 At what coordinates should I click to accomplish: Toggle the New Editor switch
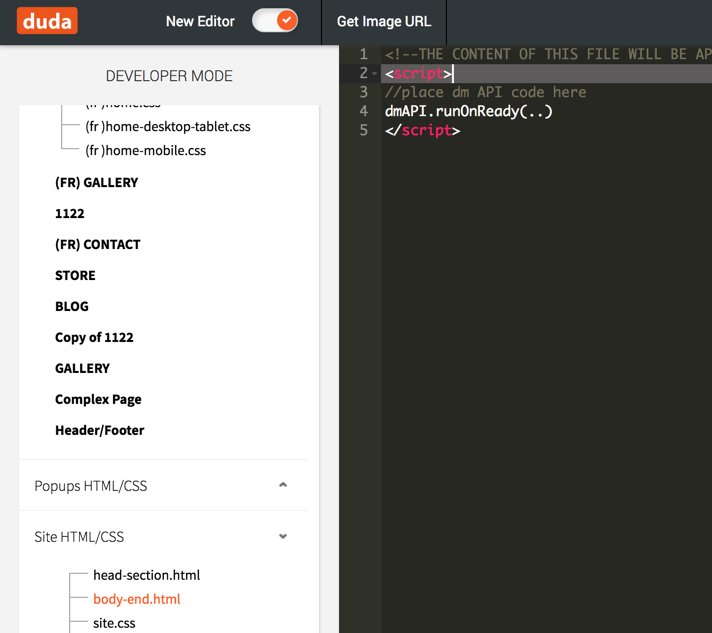pyautogui.click(x=275, y=21)
